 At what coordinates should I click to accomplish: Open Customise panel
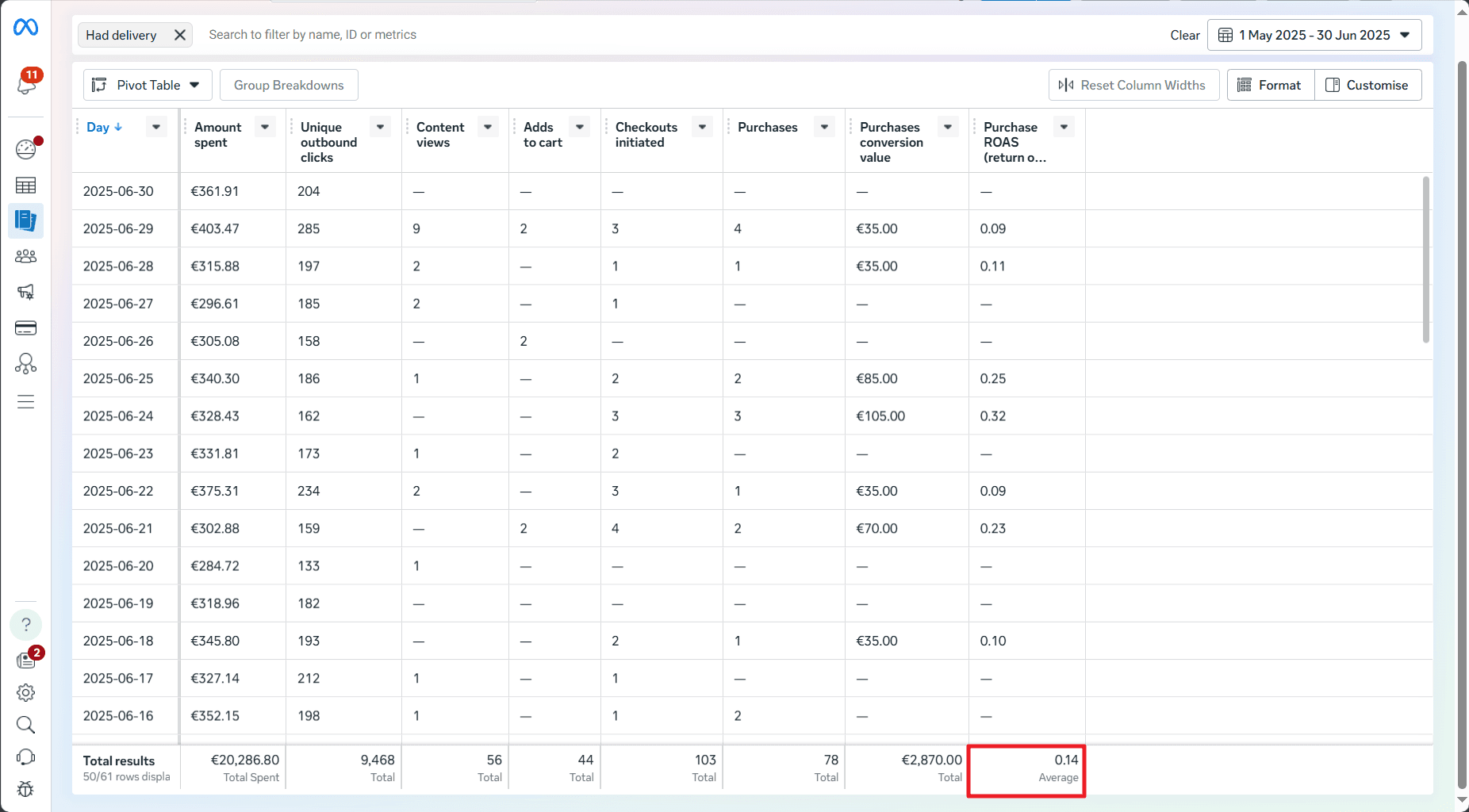1368,85
